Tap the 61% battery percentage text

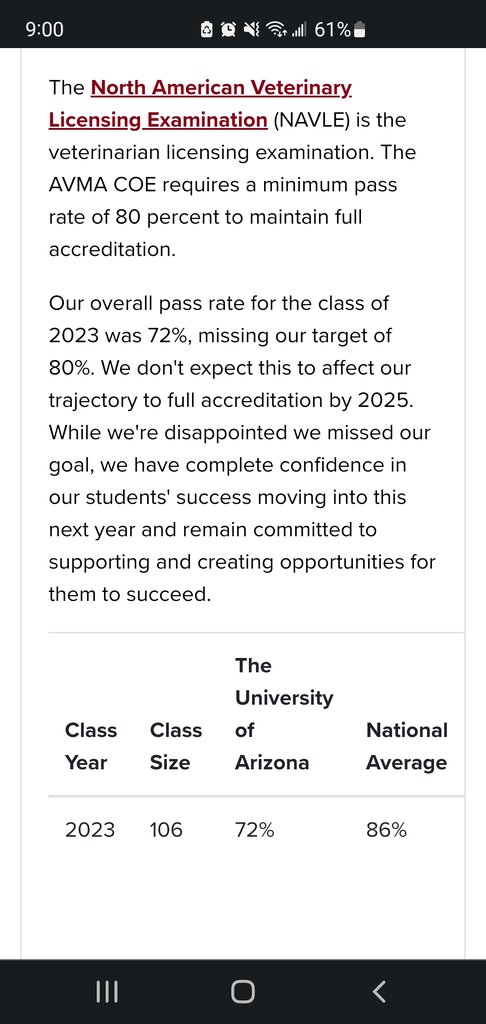pyautogui.click(x=332, y=30)
